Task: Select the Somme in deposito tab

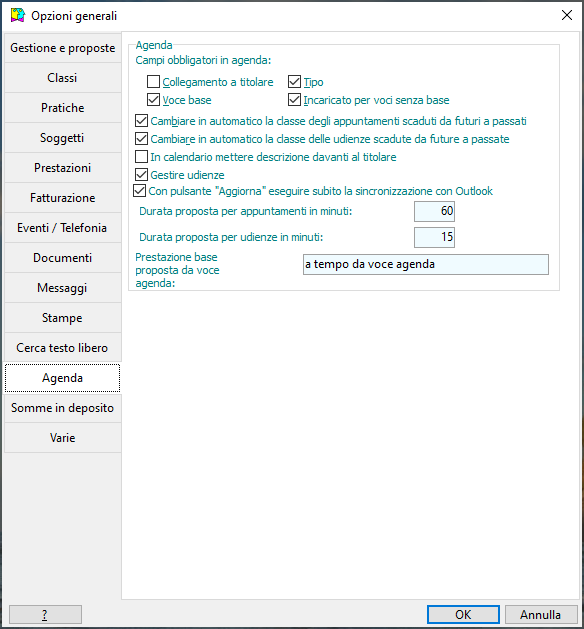Action: coord(63,408)
